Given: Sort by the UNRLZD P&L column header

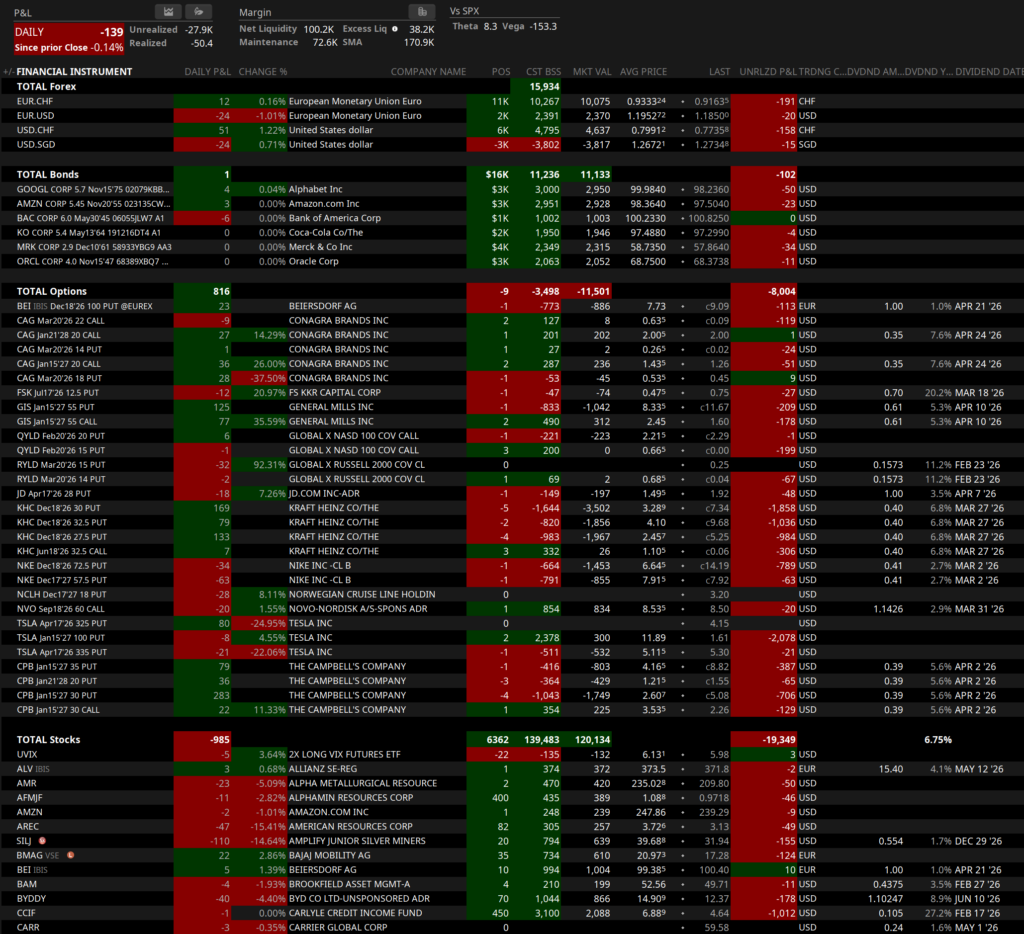Looking at the screenshot, I should (767, 72).
